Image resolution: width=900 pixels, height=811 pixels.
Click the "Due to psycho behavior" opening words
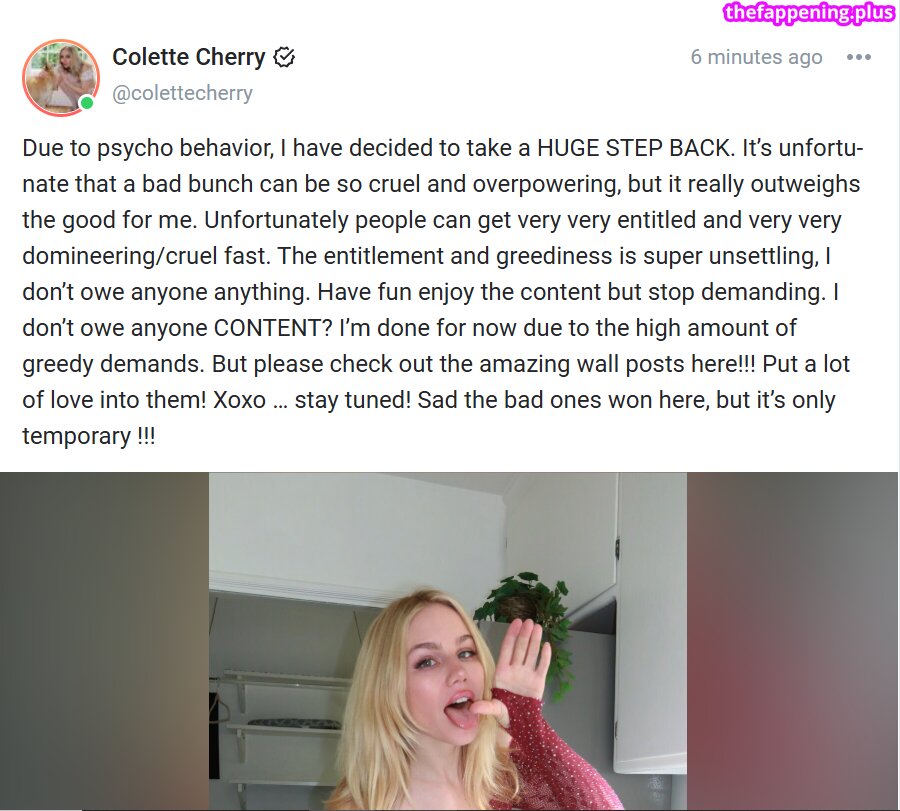click(x=148, y=149)
